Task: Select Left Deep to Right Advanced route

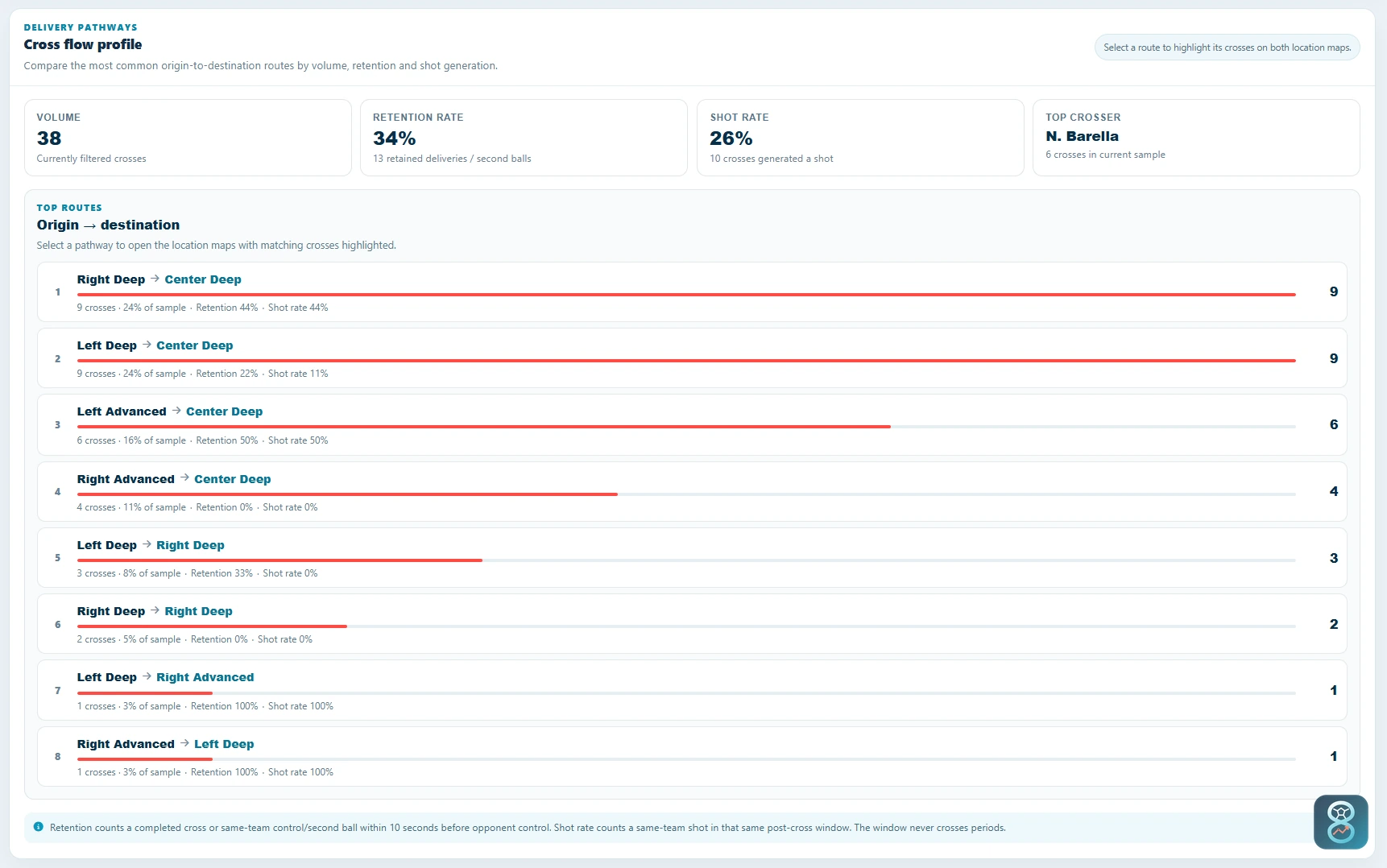Action: [x=692, y=690]
